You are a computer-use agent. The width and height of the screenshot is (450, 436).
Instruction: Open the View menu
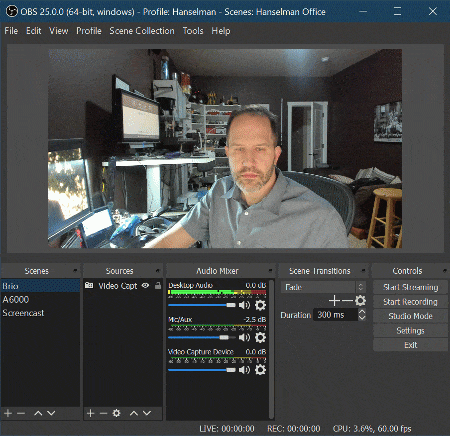[x=59, y=31]
